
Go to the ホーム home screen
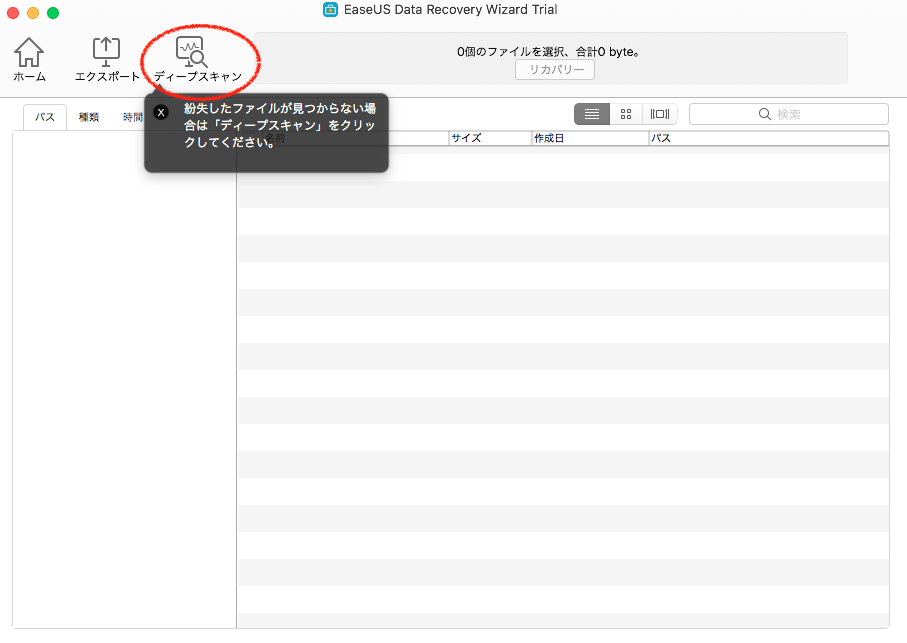point(29,60)
